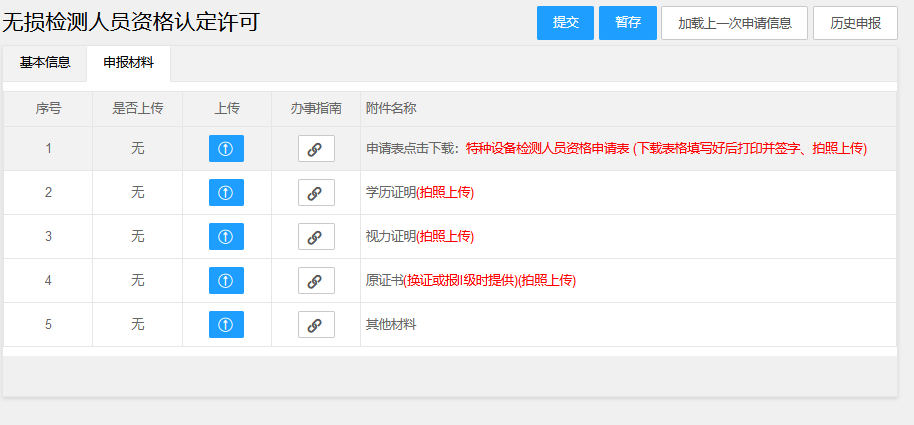Open guide link for 原证书
This screenshot has width=914, height=425.
[316, 280]
